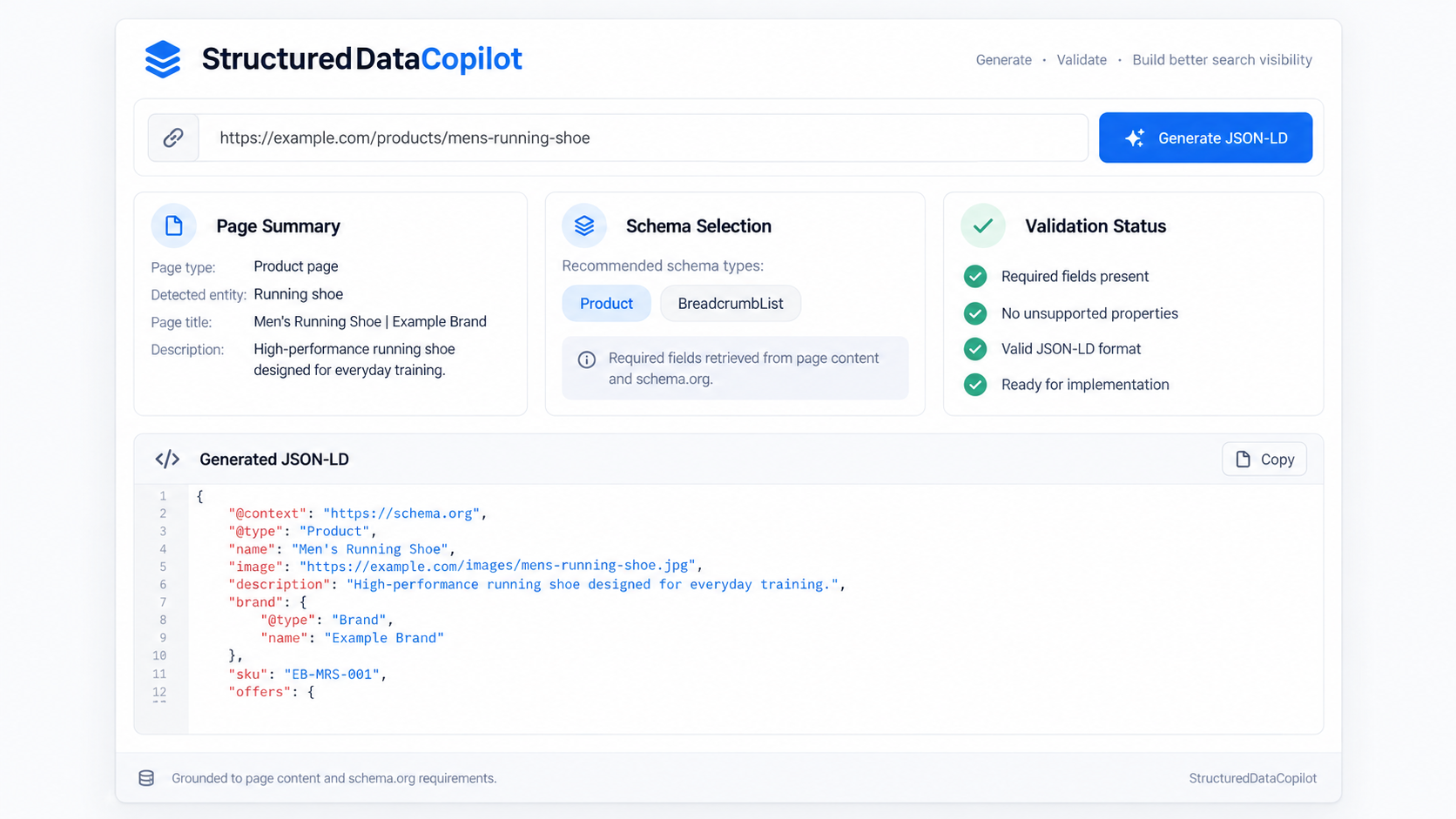1456x819 pixels.
Task: Click the green check beside Valid JSON-LD format
Action: click(975, 349)
